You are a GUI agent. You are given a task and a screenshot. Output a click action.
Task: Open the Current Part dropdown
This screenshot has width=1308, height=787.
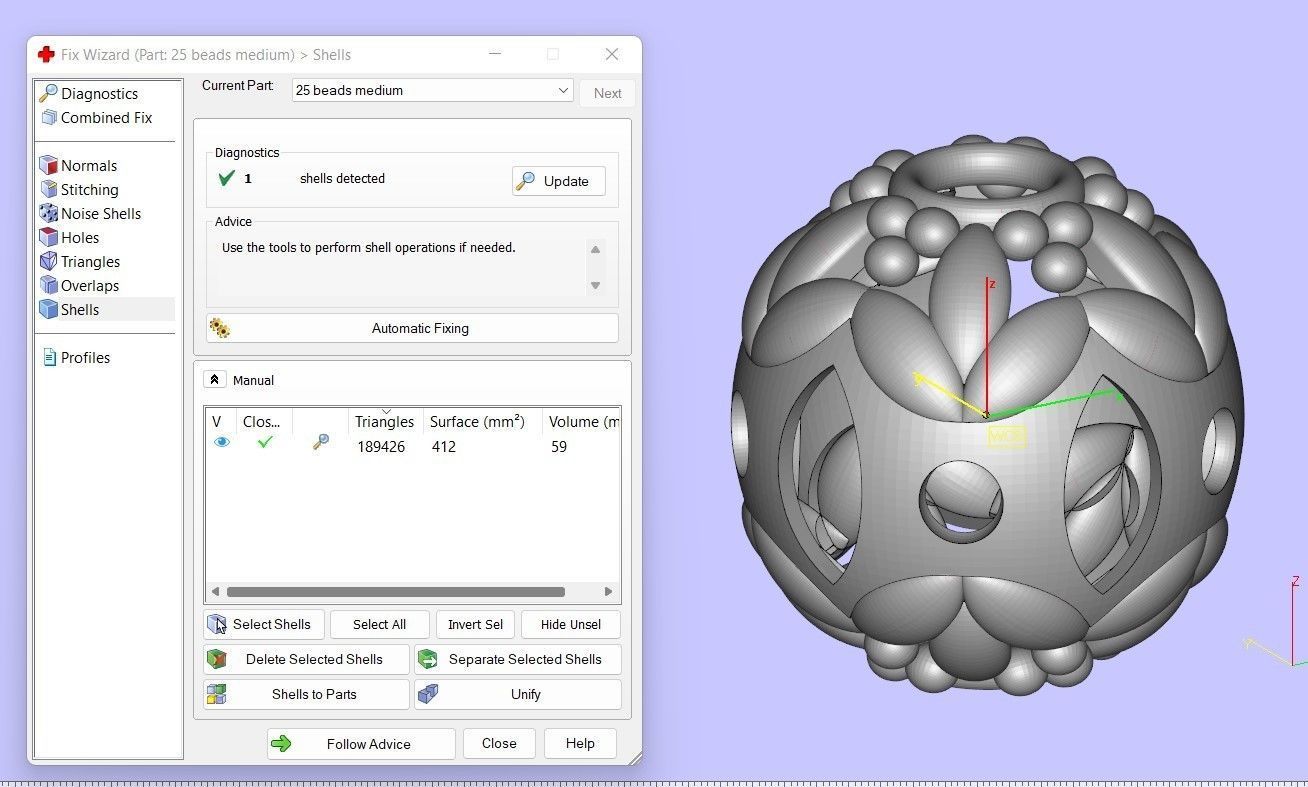(x=432, y=90)
